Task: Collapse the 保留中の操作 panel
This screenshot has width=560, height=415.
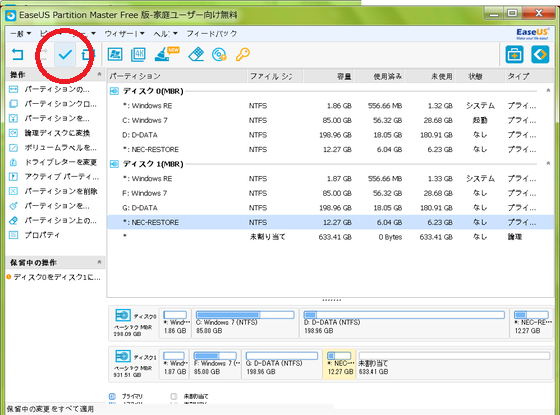Action: tap(99, 262)
